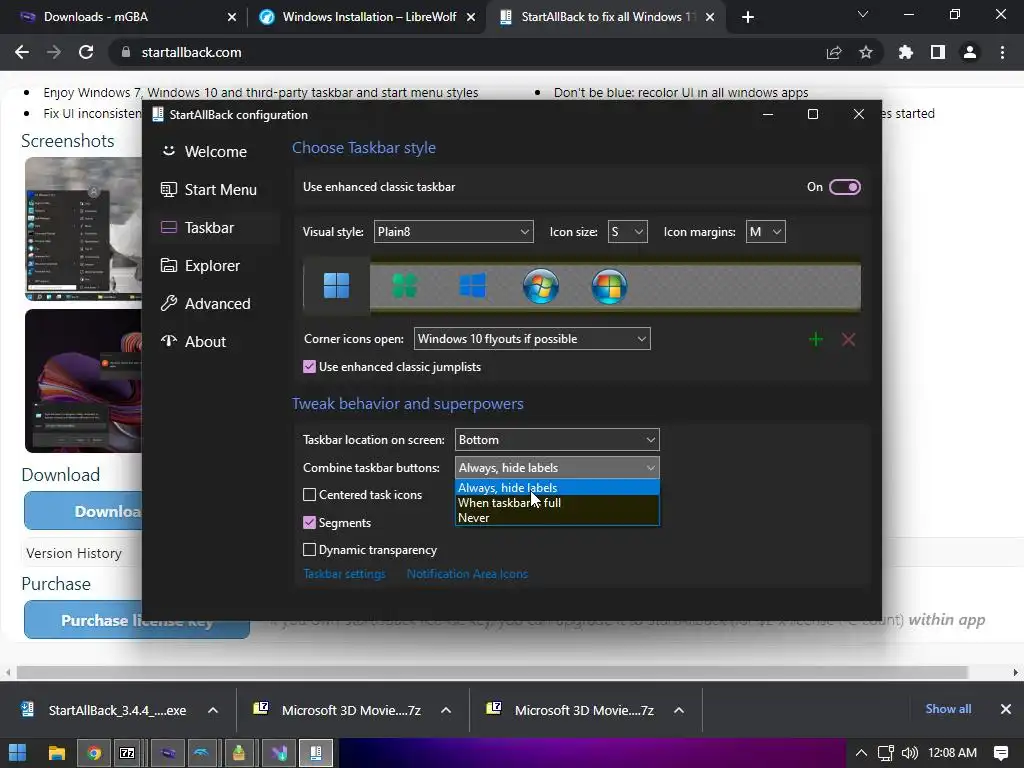Go back in the browser
This screenshot has width=1024, height=768.
pyautogui.click(x=22, y=52)
